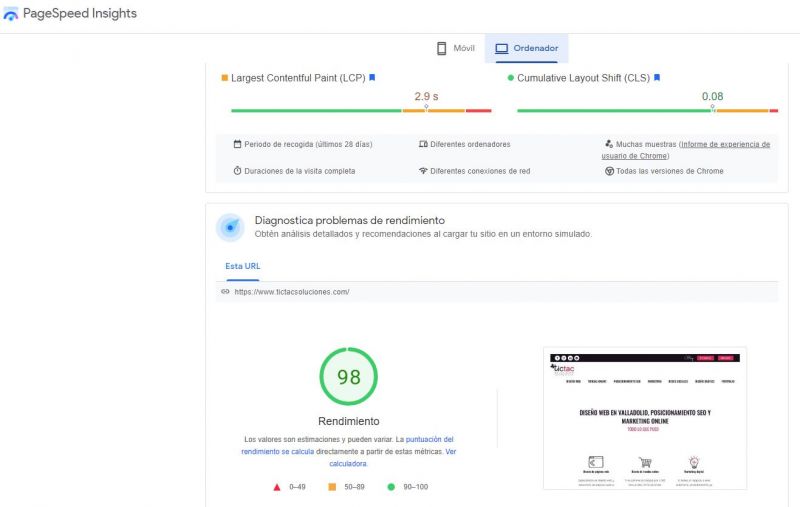
Task: Click the link chain icon beside the URL
Action: coord(225,292)
